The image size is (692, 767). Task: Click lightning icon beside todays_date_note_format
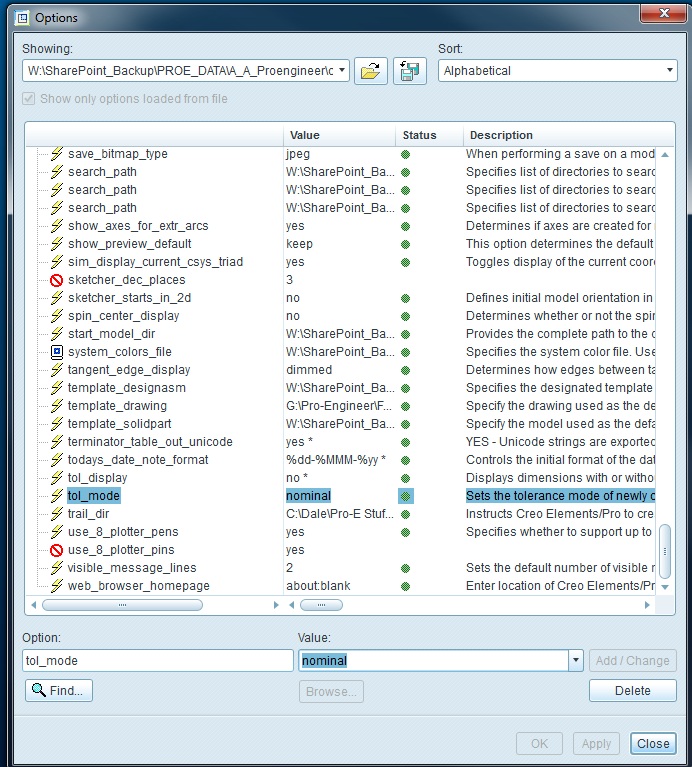tap(57, 460)
